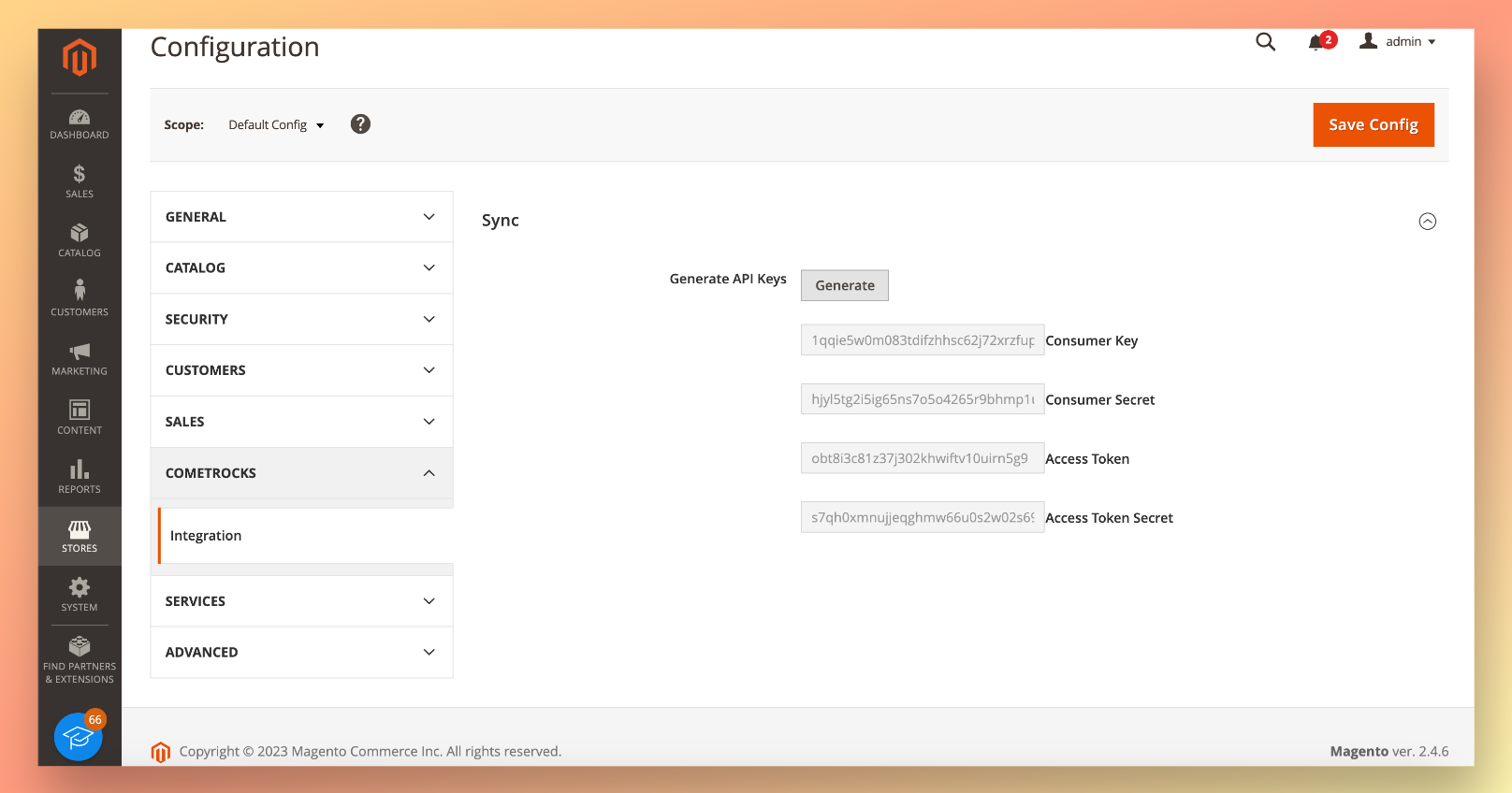
Task: Collapse the Cometrocks section
Action: [301, 473]
